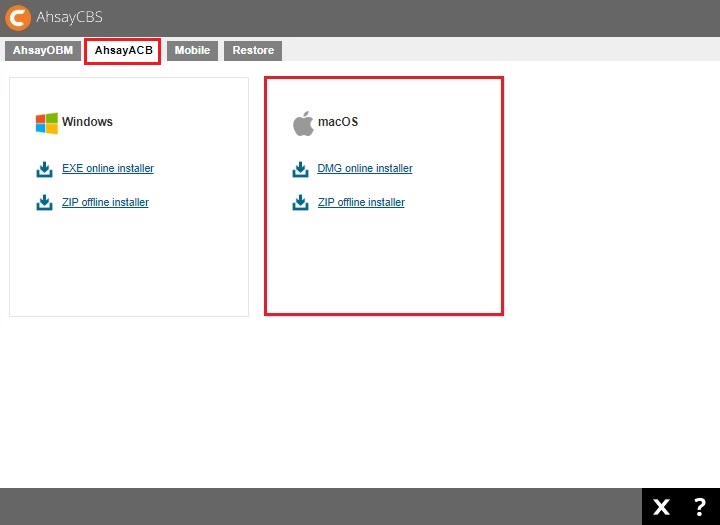Open help with the question mark icon
Viewport: 720px width, 525px height.
tap(699, 507)
